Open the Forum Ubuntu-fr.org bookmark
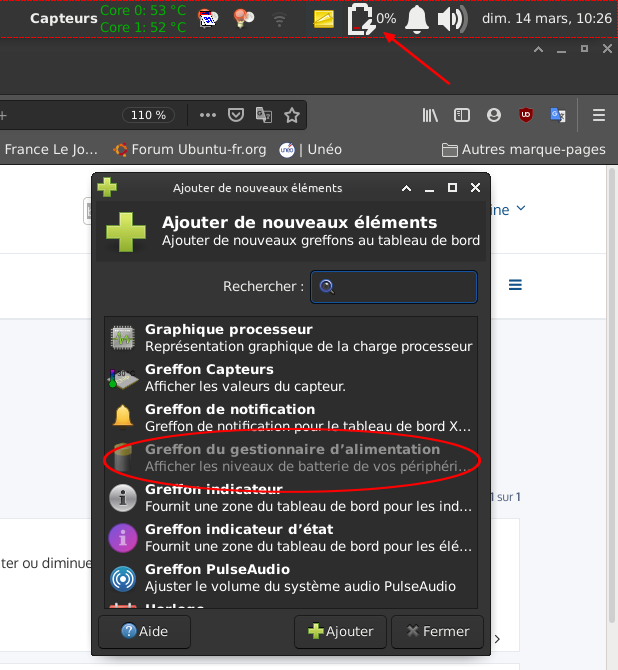The image size is (618, 670). [189, 150]
